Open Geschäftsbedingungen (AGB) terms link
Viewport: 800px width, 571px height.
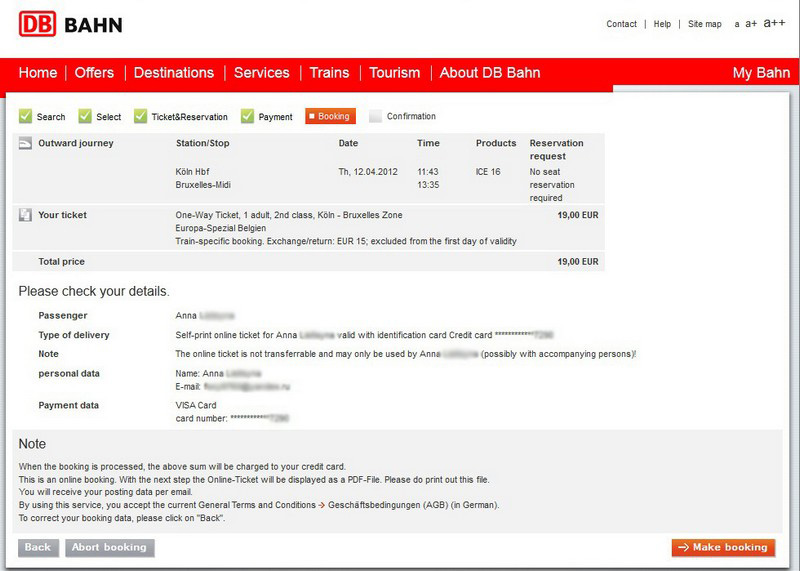pyautogui.click(x=388, y=505)
